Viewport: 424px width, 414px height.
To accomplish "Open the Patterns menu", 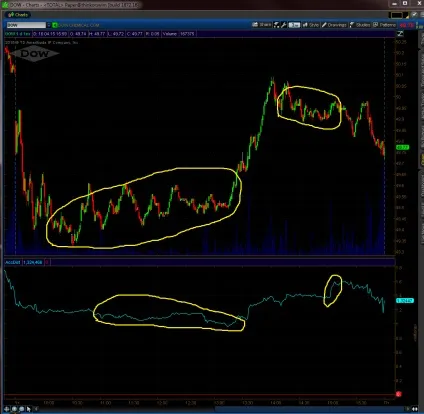I will point(384,25).
